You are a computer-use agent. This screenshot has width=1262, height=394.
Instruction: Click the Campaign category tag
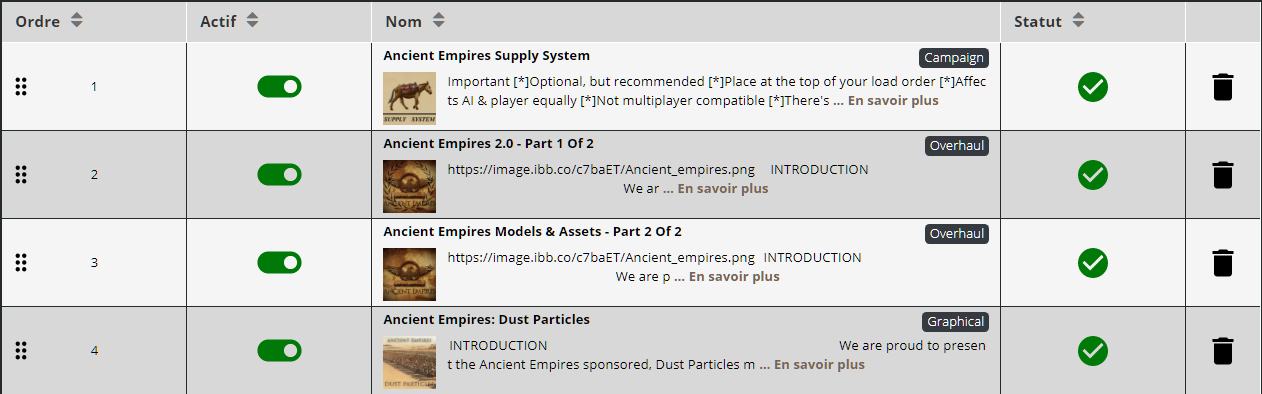tap(954, 58)
